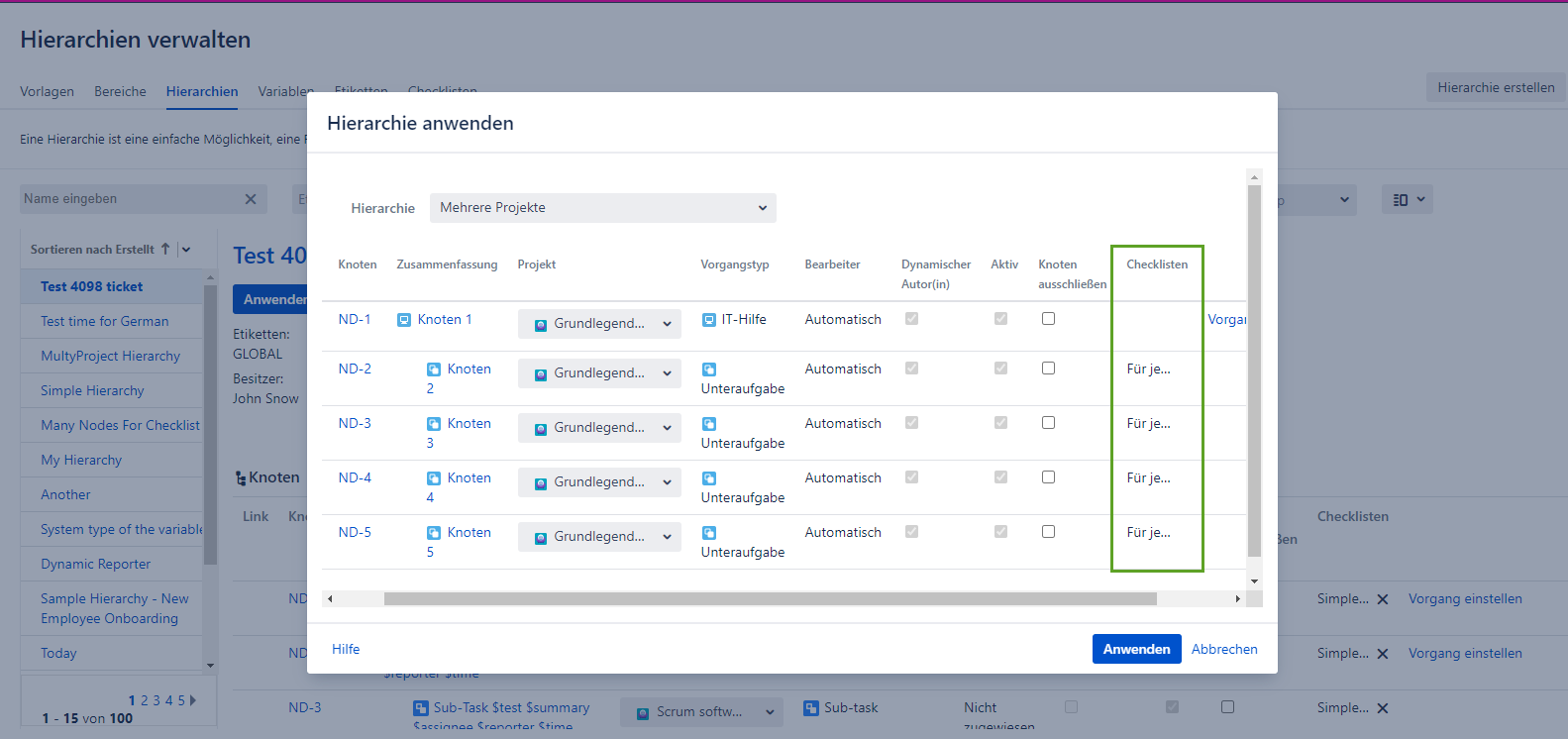The image size is (1568, 739).
Task: Switch to the Bereiche tab
Action: (120, 91)
